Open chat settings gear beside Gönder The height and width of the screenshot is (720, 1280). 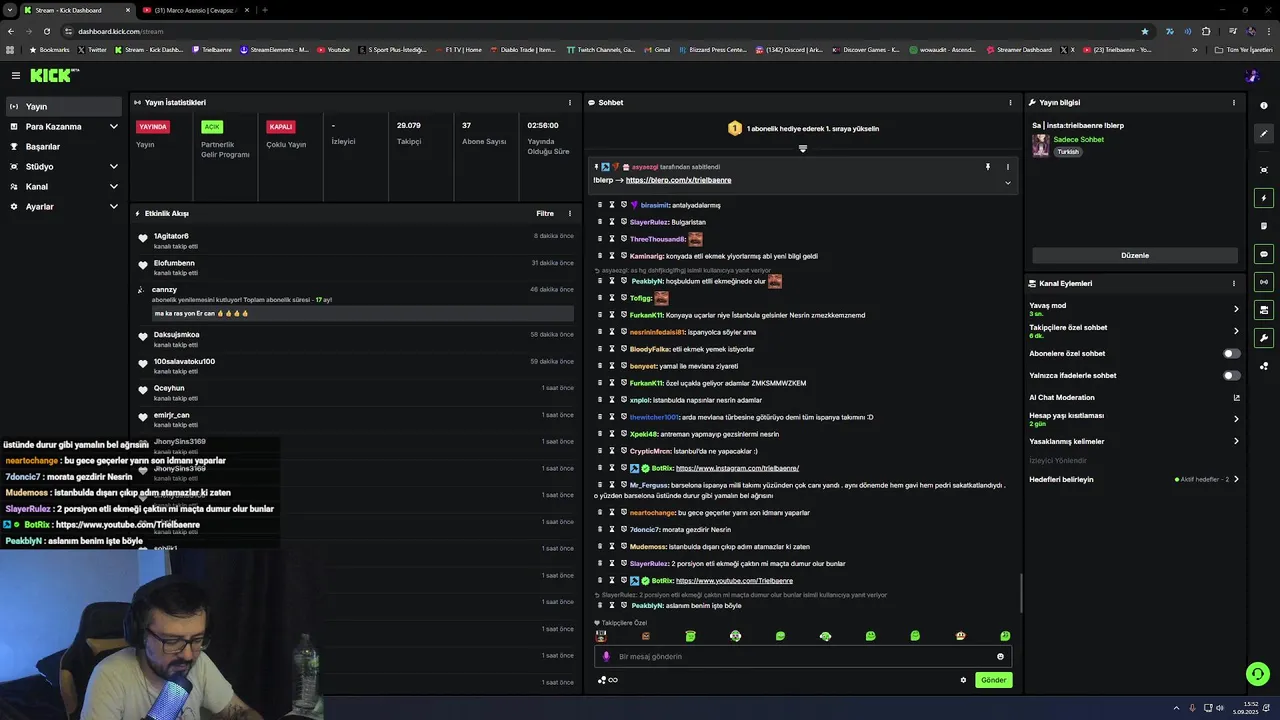pyautogui.click(x=963, y=680)
